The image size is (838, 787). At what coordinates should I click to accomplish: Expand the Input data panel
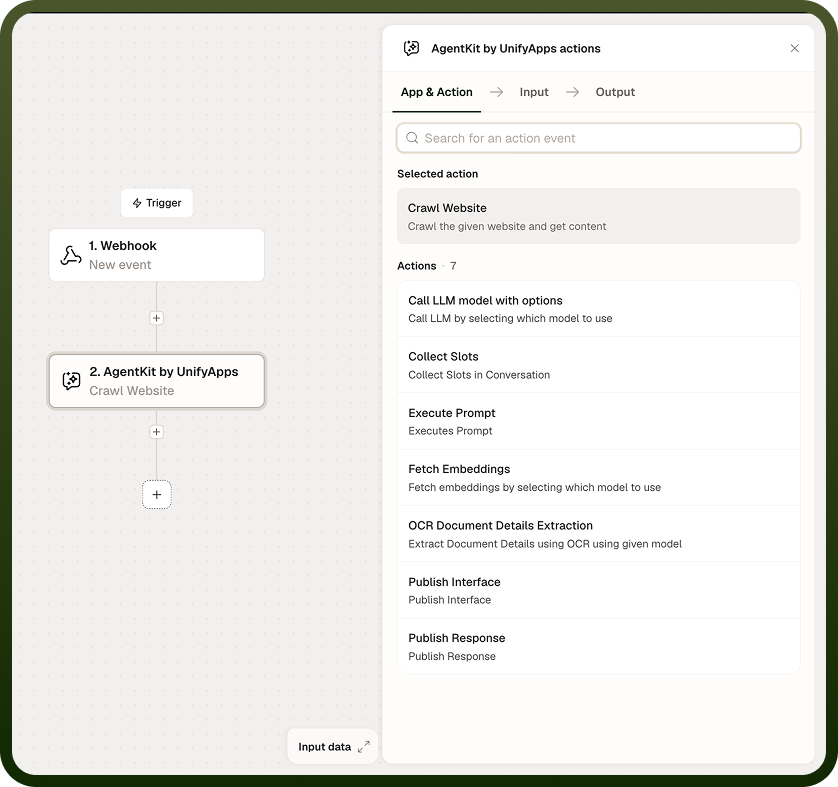[x=363, y=747]
